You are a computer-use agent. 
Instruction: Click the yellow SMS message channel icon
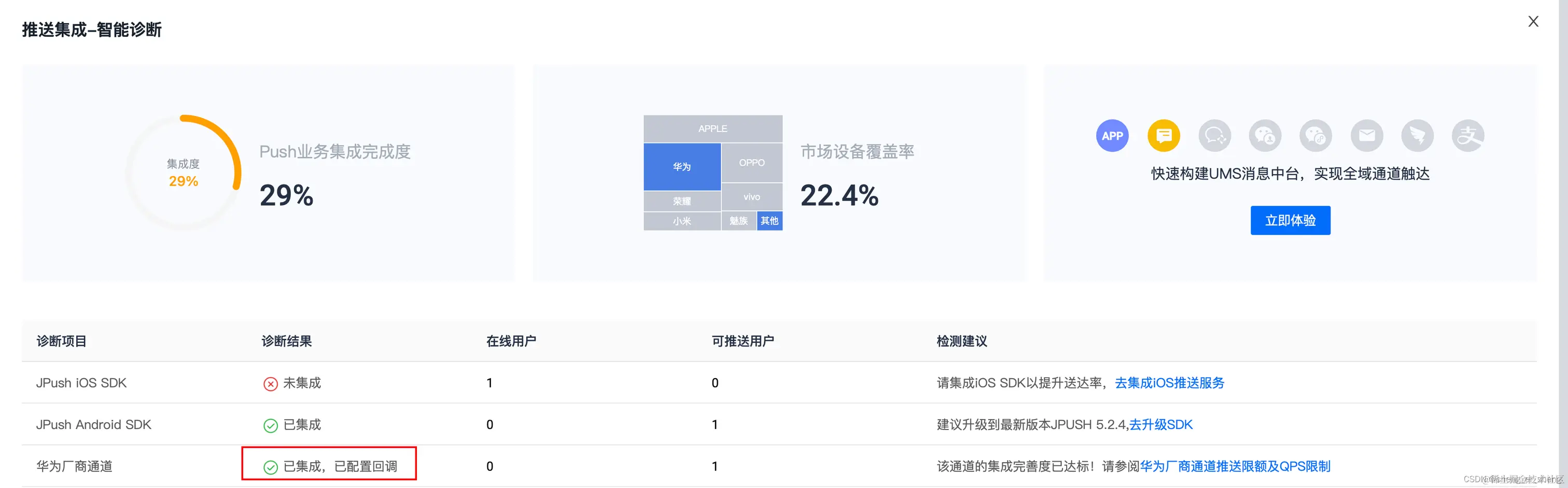click(1163, 136)
